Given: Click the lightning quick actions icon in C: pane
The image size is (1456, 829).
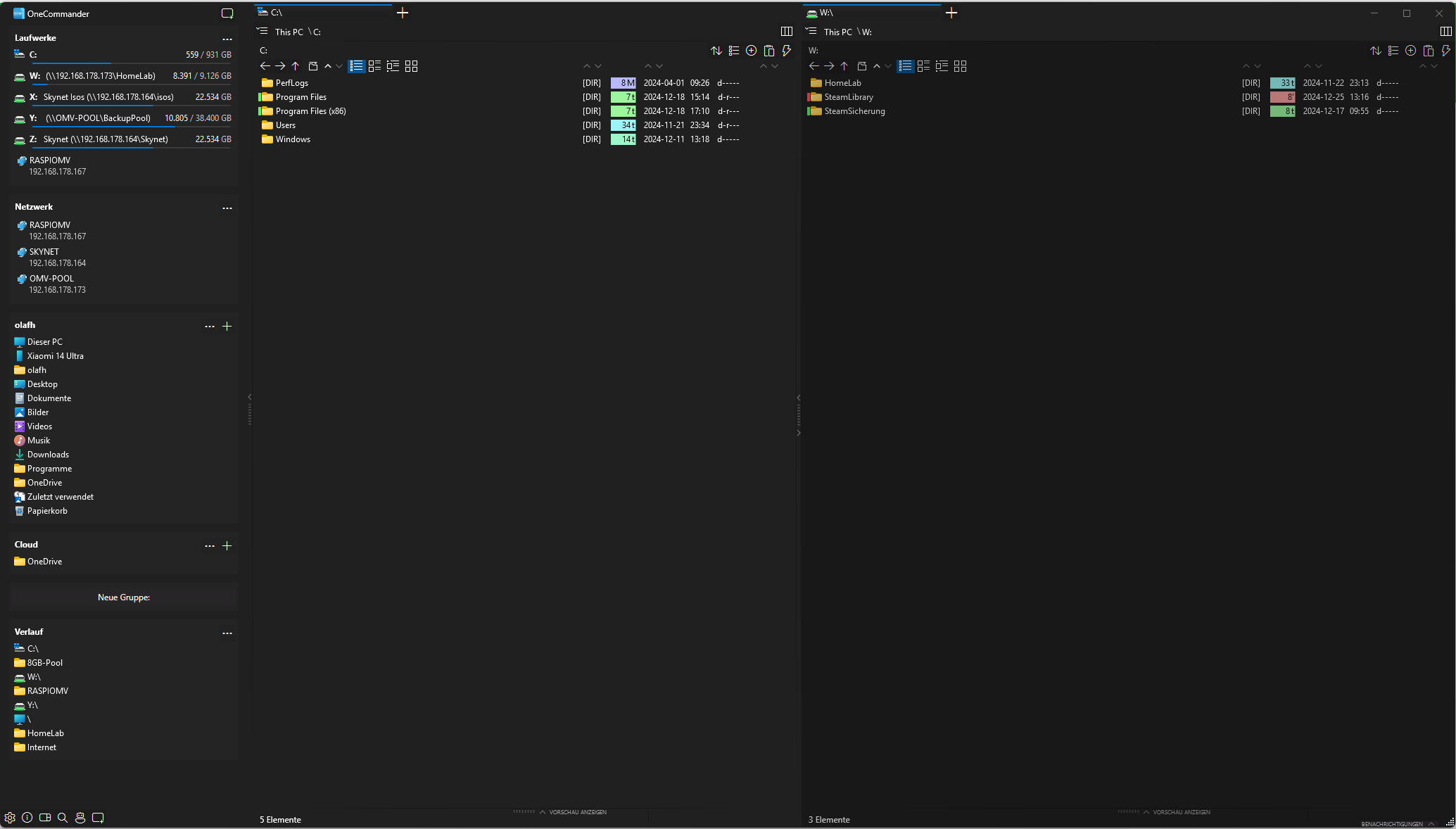Looking at the screenshot, I should (787, 51).
